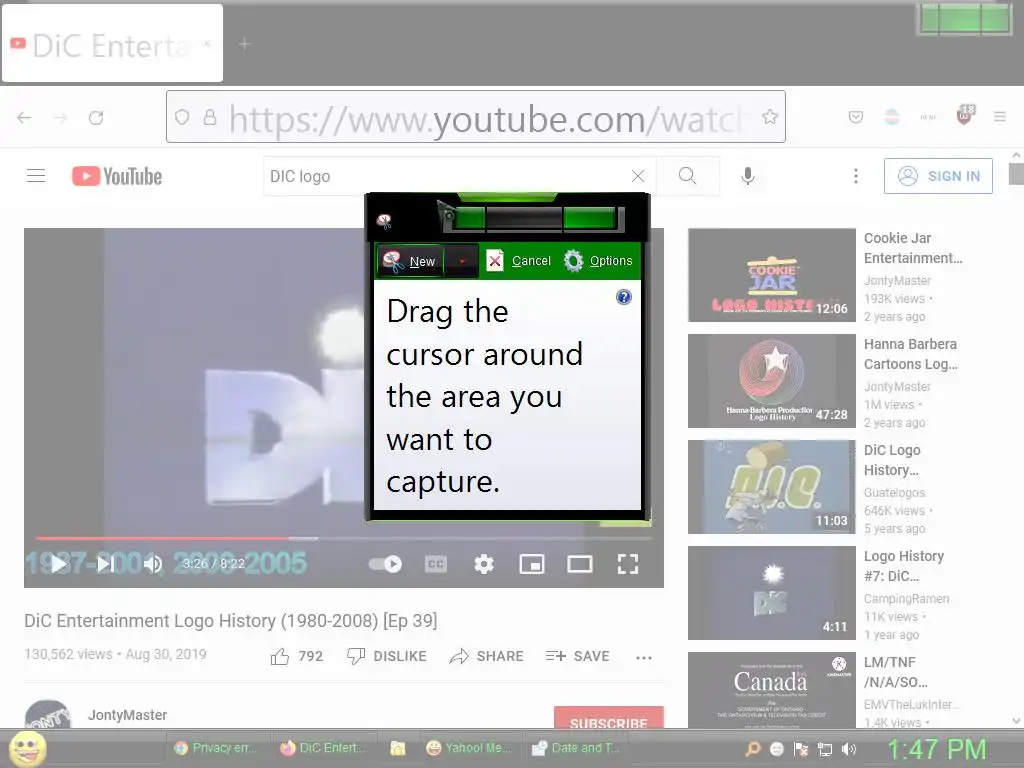Click the DISLIKE button
This screenshot has height=768, width=1024.
[x=386, y=656]
